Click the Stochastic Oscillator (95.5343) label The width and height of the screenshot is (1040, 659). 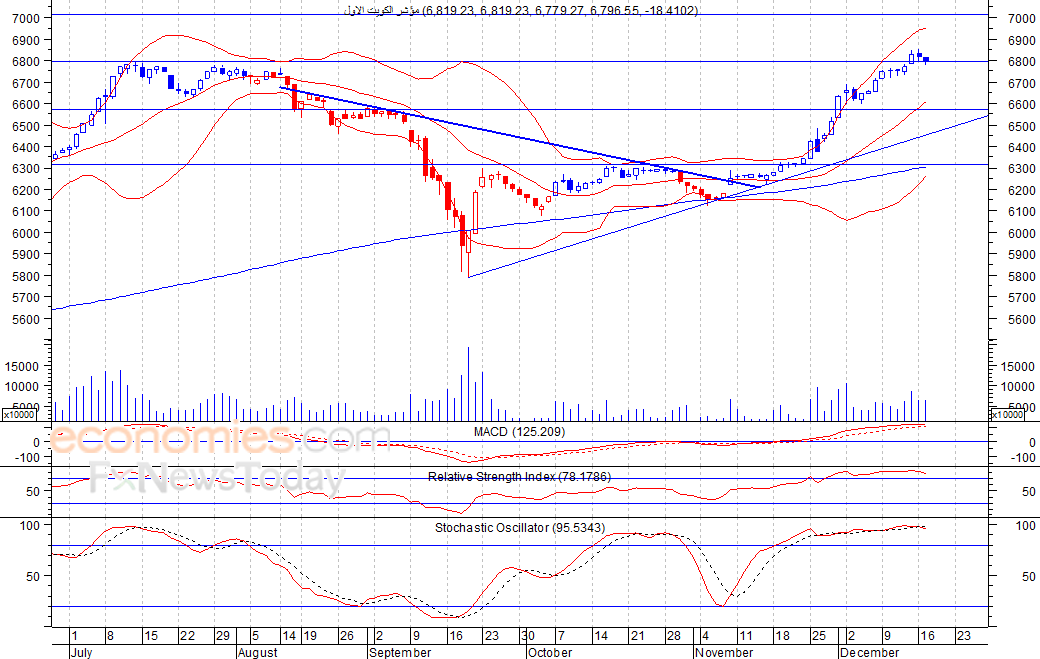click(x=520, y=528)
